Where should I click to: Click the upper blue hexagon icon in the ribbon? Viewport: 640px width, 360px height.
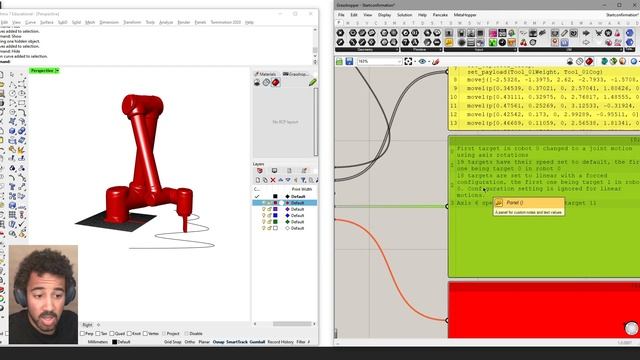[x=630, y=33]
